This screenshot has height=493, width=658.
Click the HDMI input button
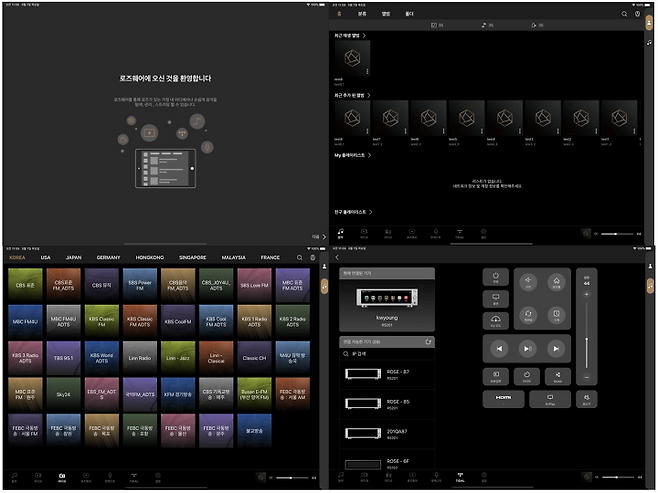click(x=504, y=397)
